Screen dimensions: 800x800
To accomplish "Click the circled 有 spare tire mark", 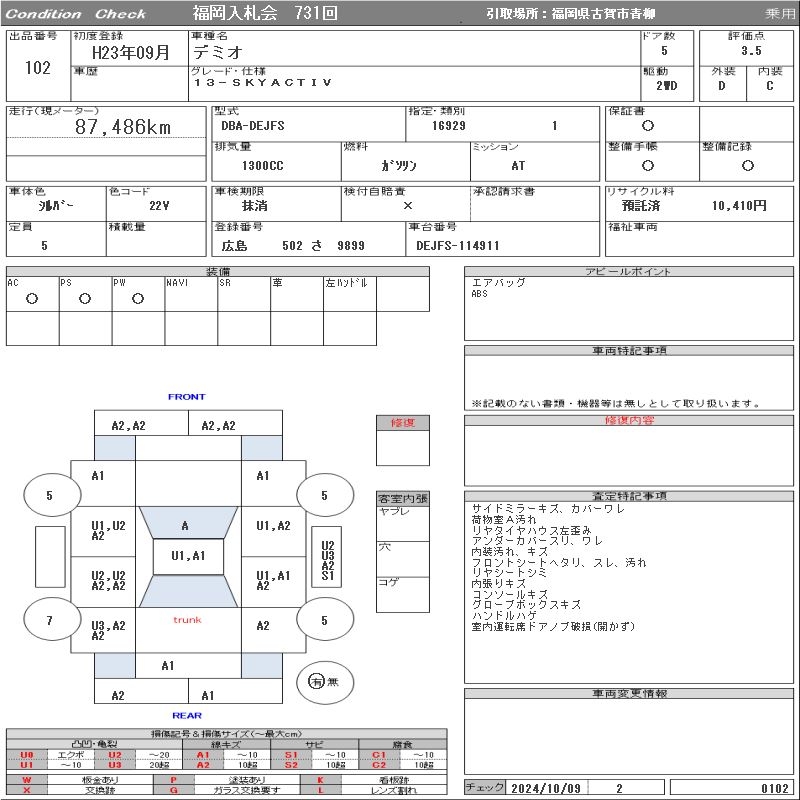I will pos(316,681).
